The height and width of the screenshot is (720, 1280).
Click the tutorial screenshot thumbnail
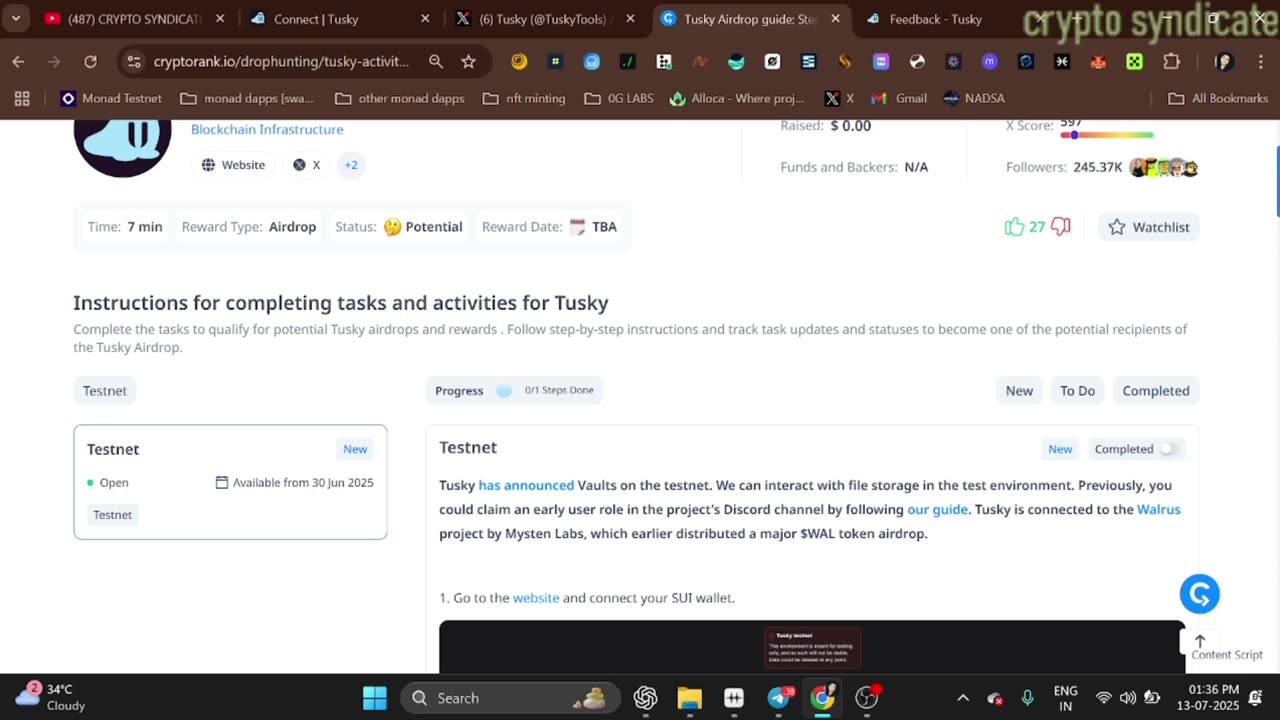pyautogui.click(x=812, y=647)
